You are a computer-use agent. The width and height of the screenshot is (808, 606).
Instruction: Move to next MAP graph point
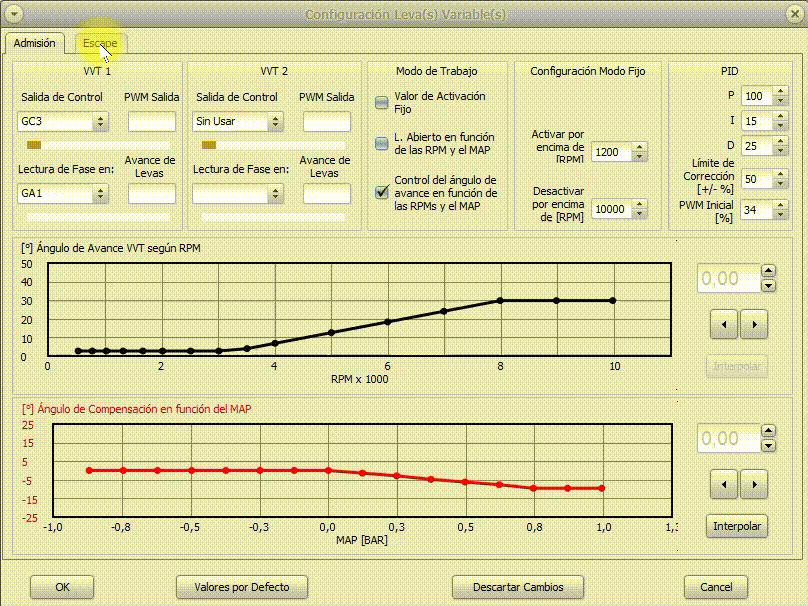[753, 484]
